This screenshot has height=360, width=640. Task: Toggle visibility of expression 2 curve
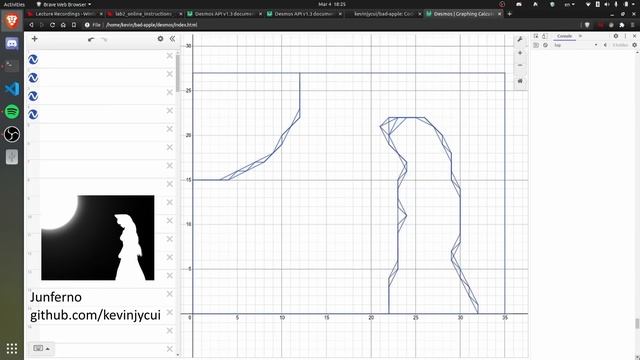(33, 78)
